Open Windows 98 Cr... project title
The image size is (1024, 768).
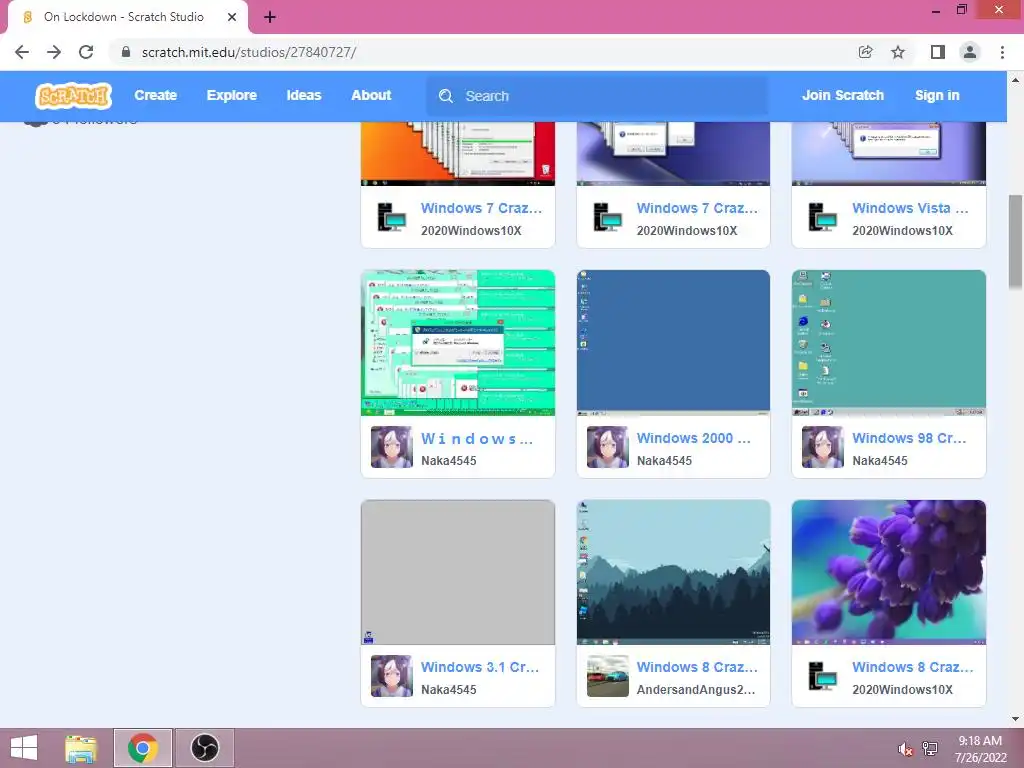coord(909,438)
